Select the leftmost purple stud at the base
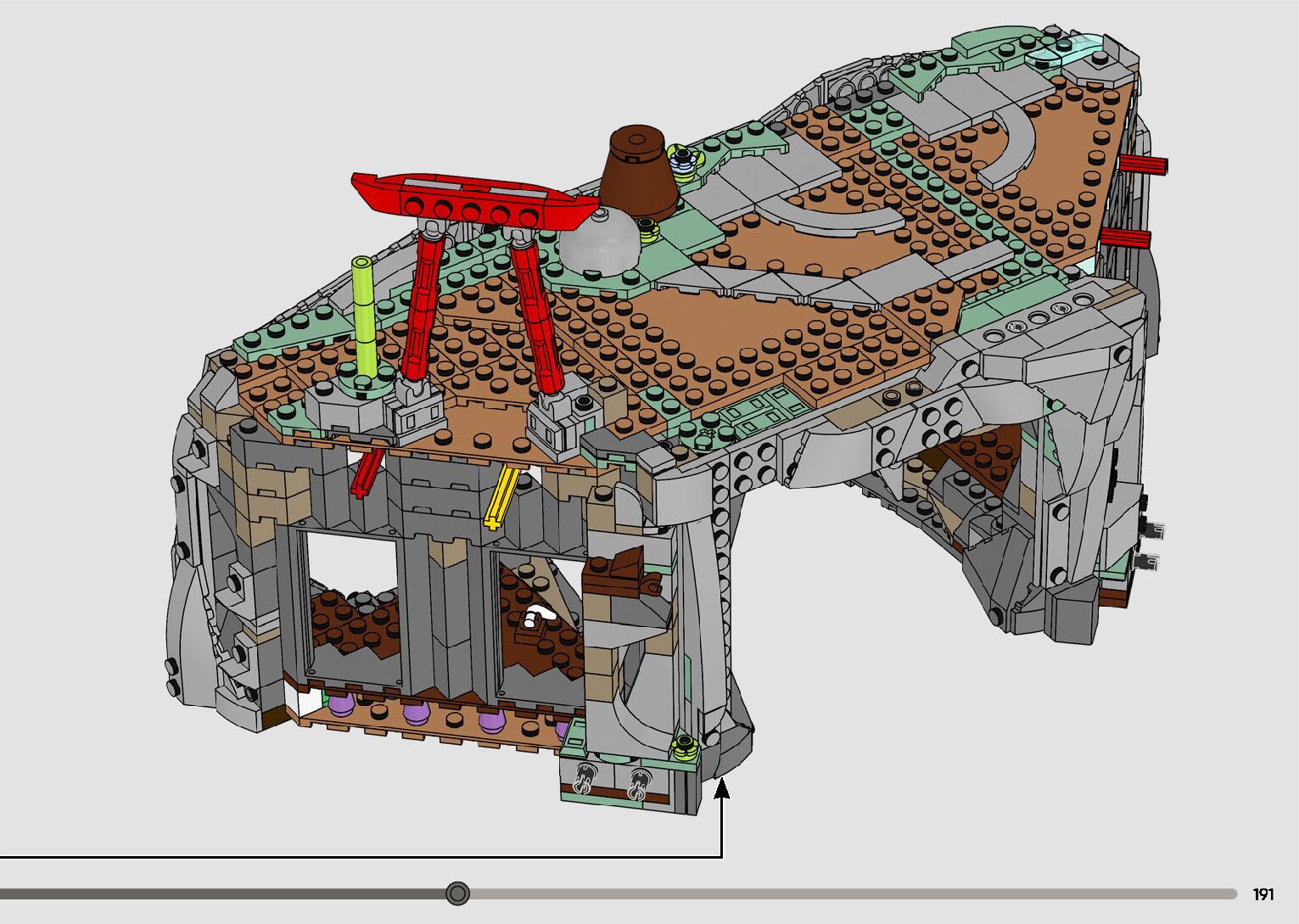The width and height of the screenshot is (1299, 924). [342, 704]
